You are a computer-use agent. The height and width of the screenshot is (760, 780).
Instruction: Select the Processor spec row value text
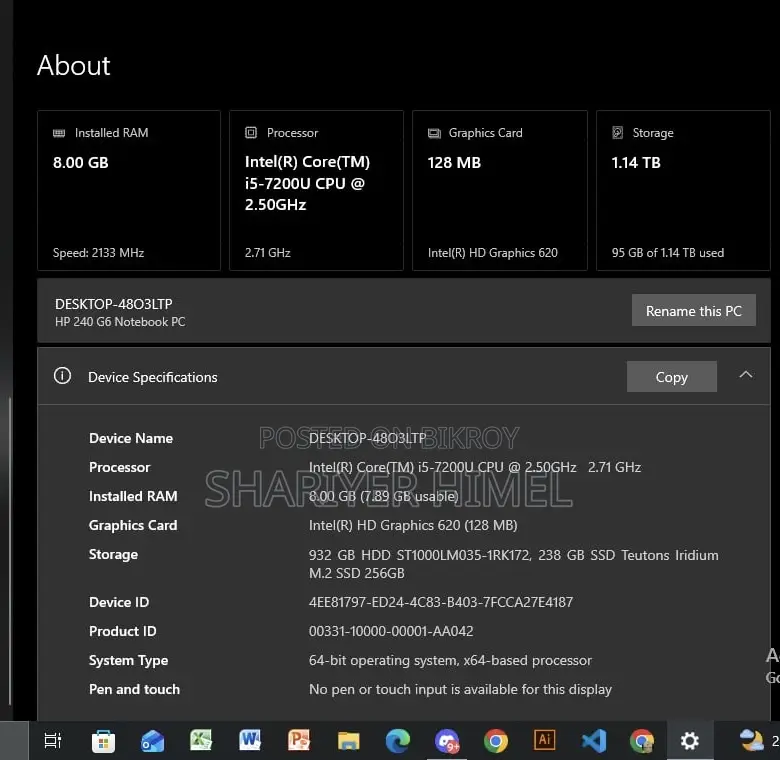point(475,467)
